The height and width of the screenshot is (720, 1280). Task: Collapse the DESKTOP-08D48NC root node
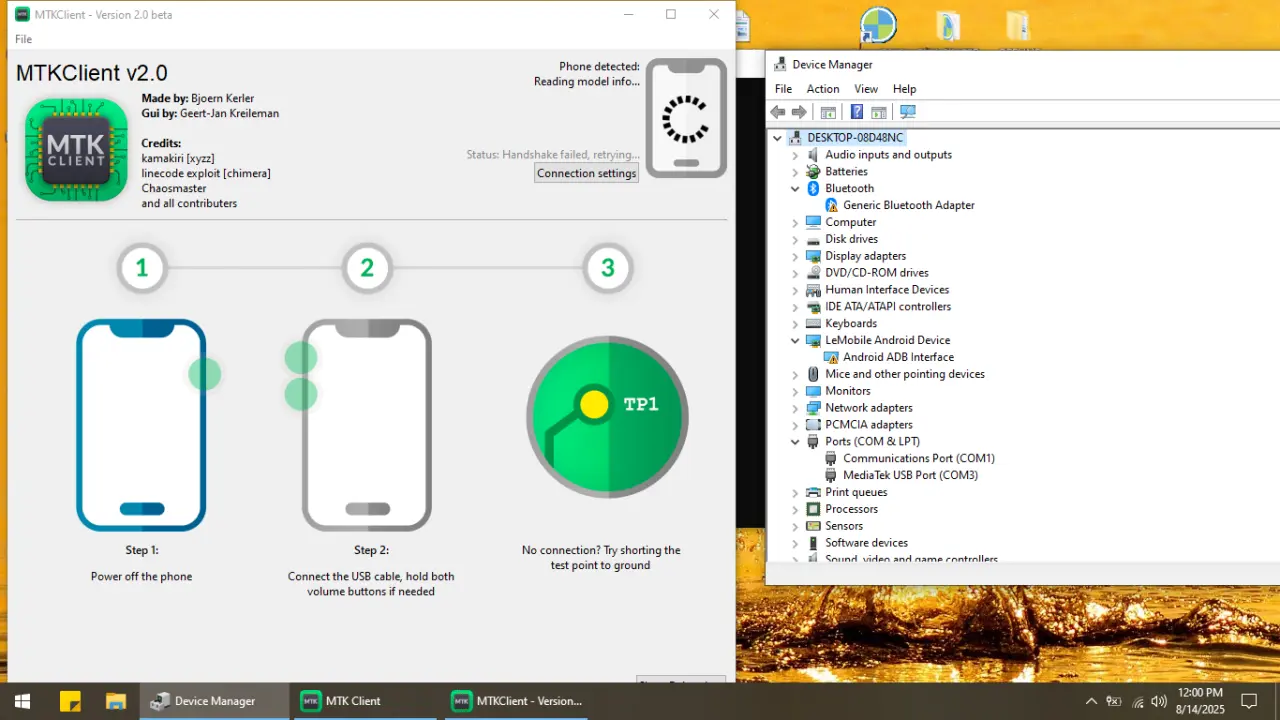(x=778, y=138)
